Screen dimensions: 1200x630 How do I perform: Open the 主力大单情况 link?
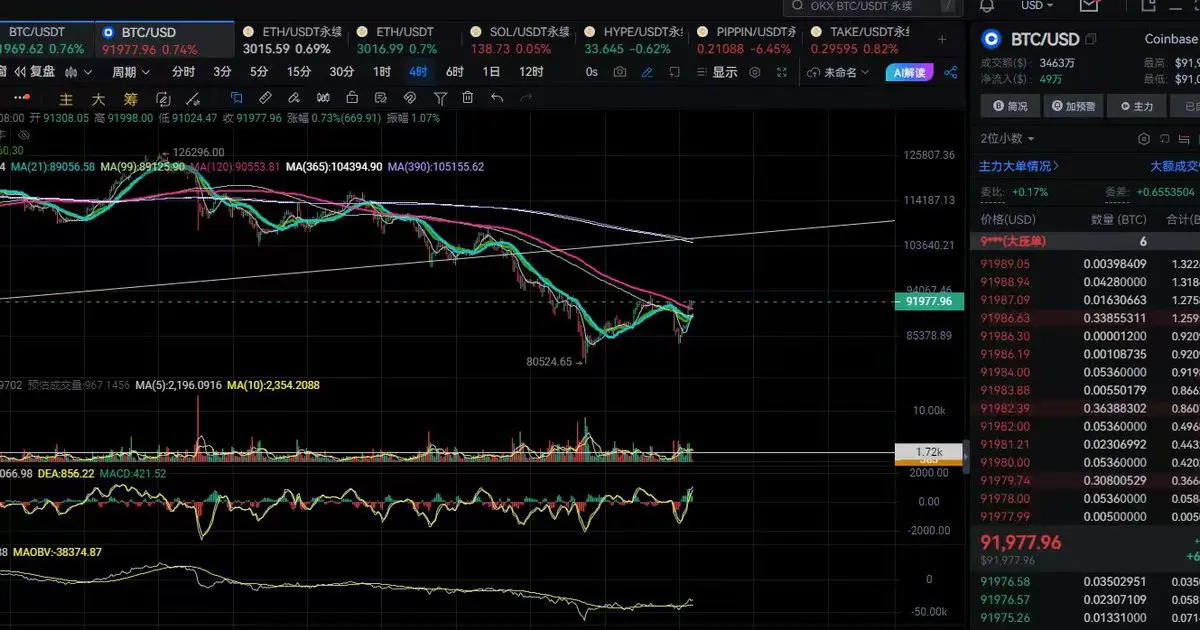pyautogui.click(x=1019, y=166)
